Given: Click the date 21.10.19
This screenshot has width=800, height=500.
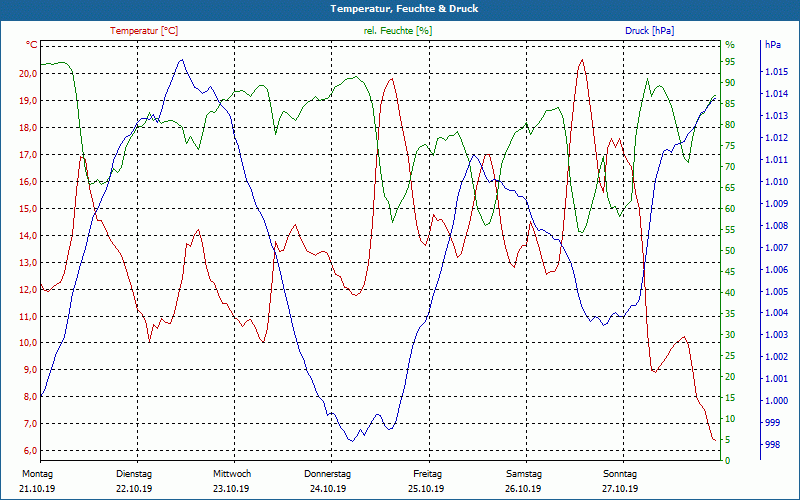Looking at the screenshot, I should 37,489.
